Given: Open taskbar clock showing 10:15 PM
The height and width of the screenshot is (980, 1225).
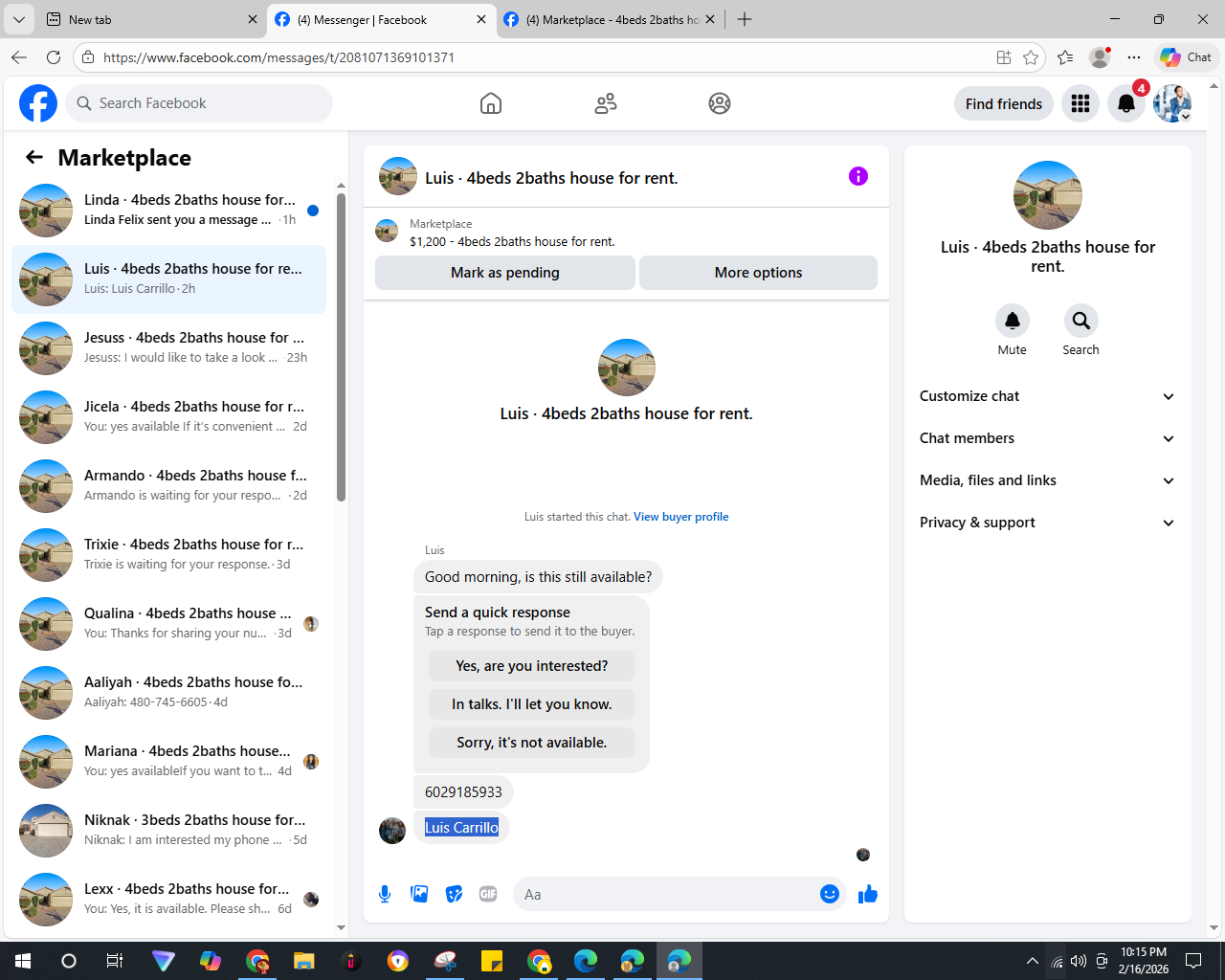Looking at the screenshot, I should tap(1144, 961).
